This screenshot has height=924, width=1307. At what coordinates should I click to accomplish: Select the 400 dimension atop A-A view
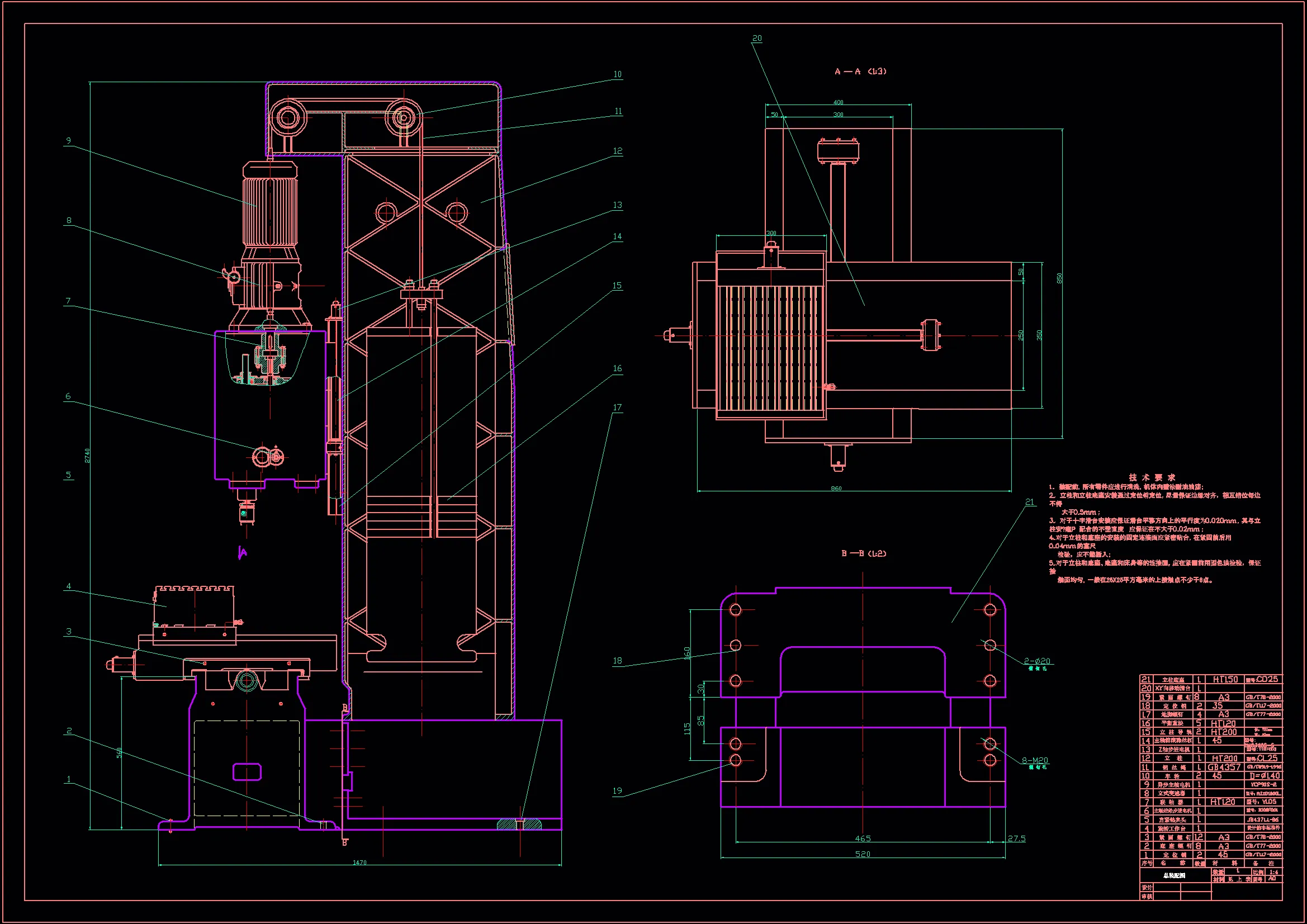click(x=838, y=102)
